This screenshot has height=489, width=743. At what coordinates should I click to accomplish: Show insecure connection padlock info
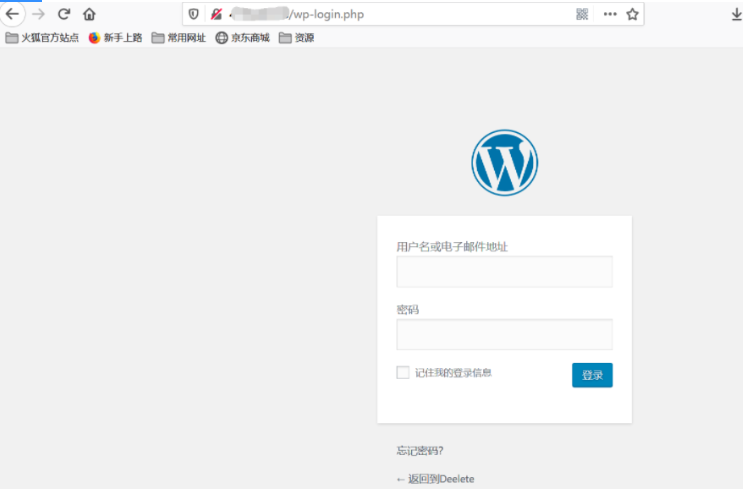(x=216, y=14)
